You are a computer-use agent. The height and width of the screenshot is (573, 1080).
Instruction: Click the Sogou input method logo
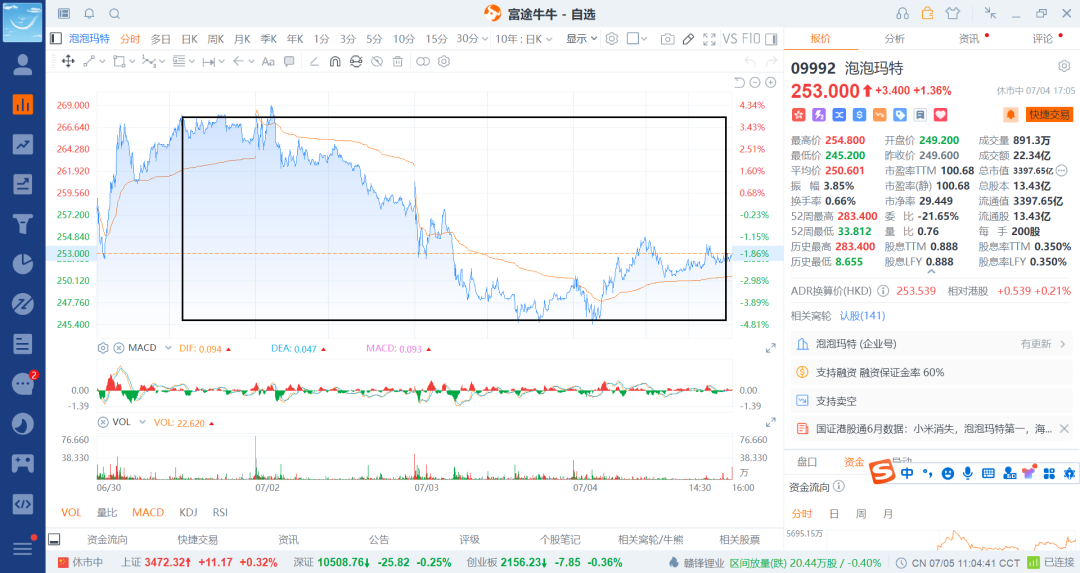click(882, 472)
